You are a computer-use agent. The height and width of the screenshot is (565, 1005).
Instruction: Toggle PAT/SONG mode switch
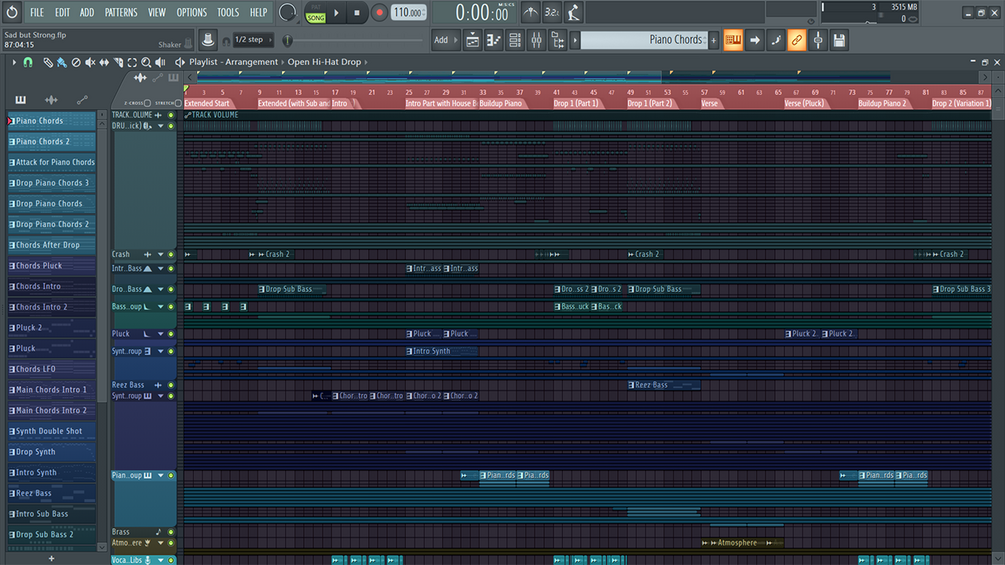315,13
